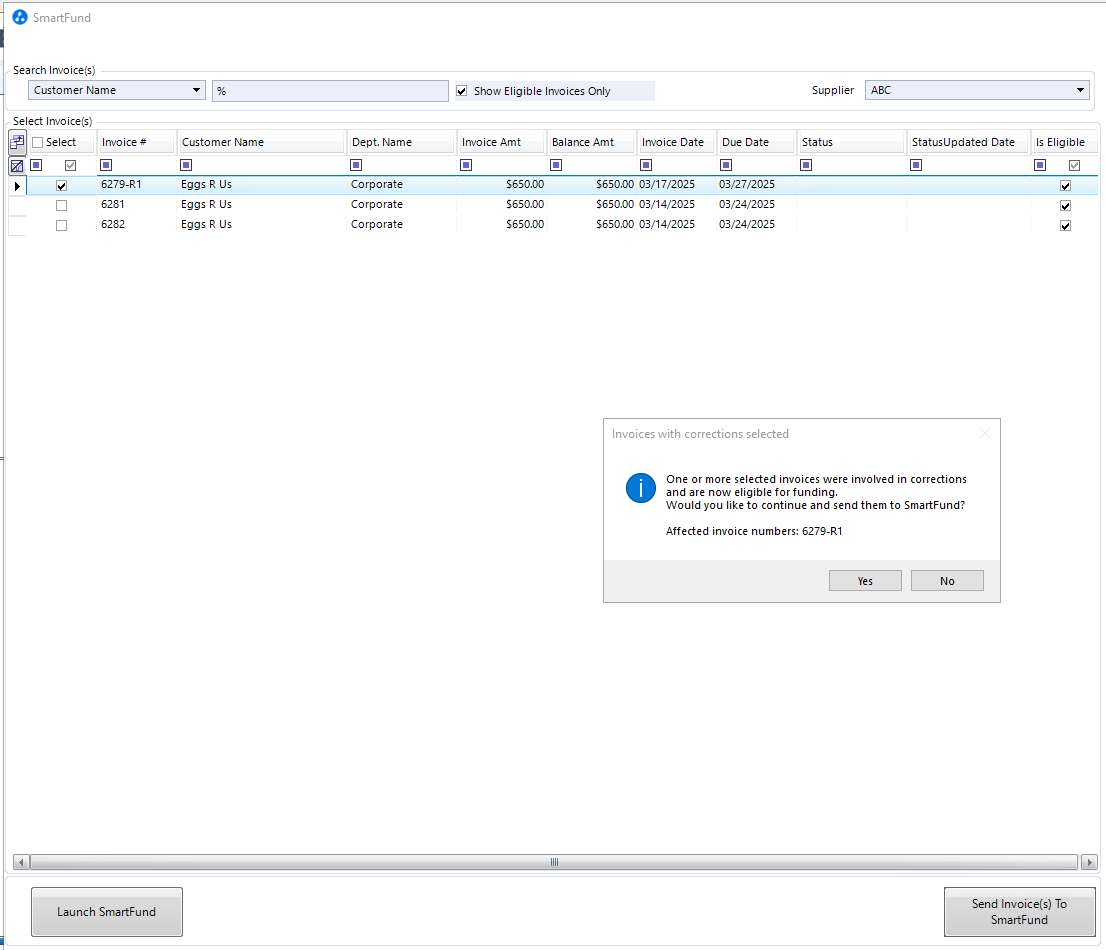Sort by the Balance Amt column header
Image resolution: width=1106 pixels, height=950 pixels.
tap(591, 142)
